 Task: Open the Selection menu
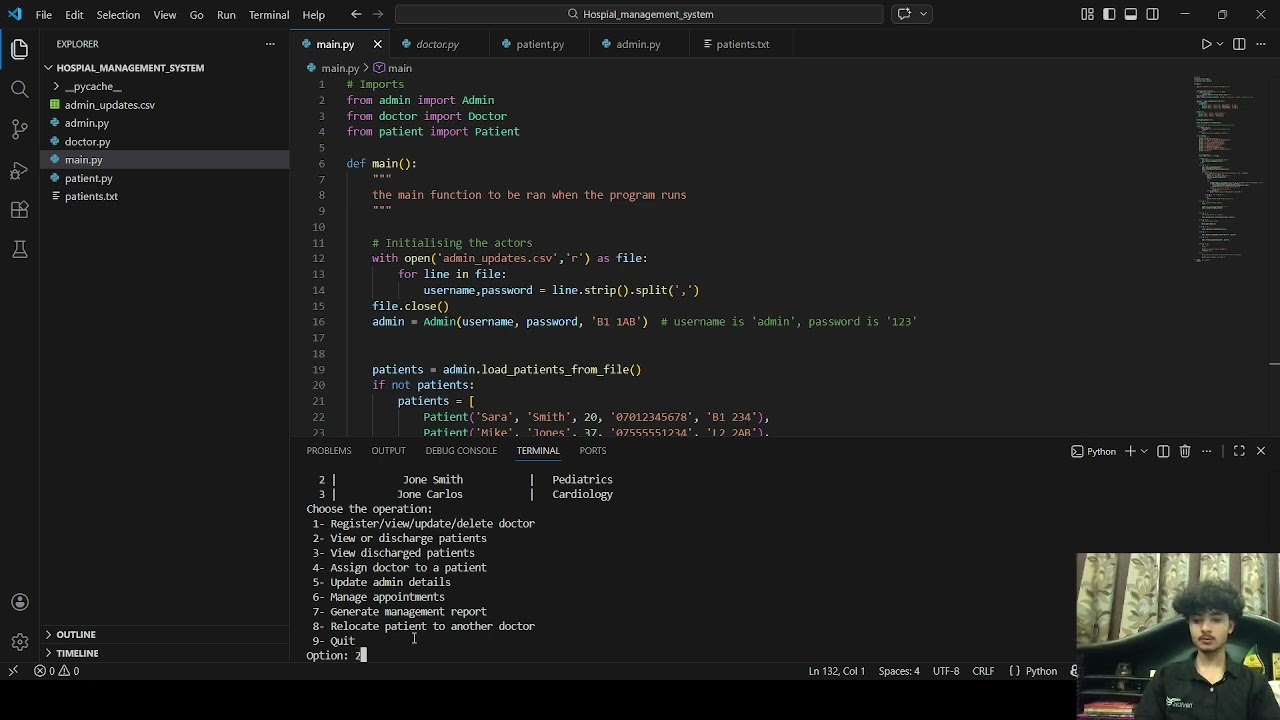click(x=118, y=15)
